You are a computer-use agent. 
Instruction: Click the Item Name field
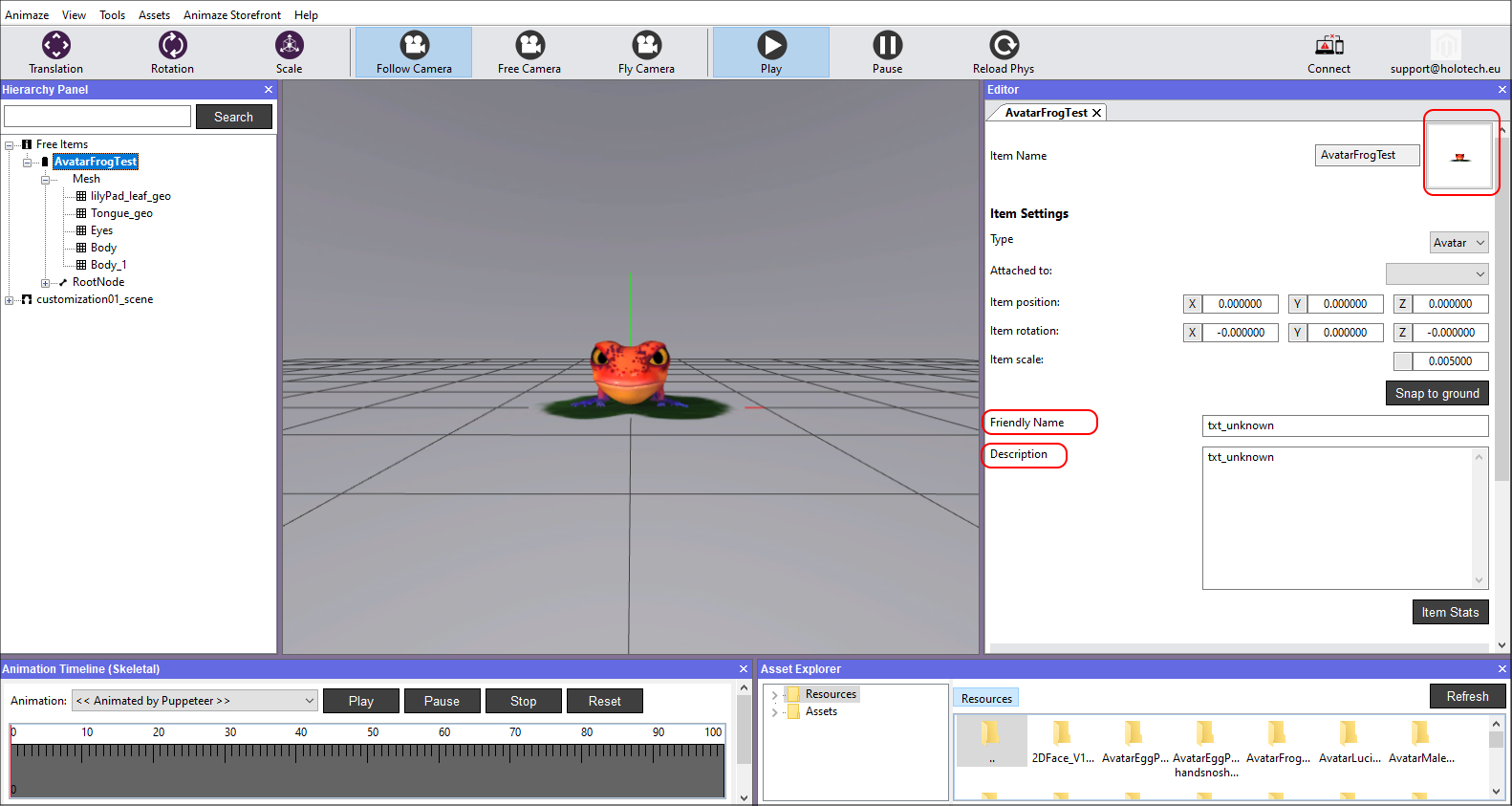[x=1368, y=155]
